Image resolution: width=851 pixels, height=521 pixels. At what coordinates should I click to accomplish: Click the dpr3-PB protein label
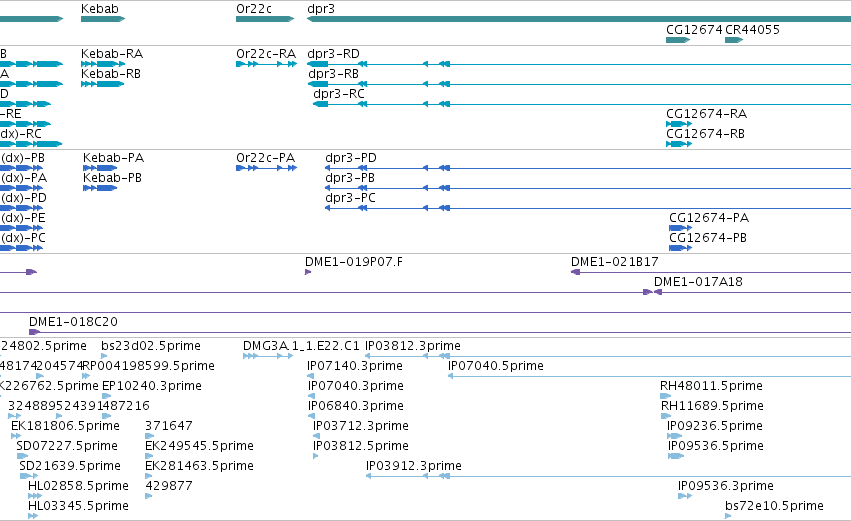[x=350, y=178]
